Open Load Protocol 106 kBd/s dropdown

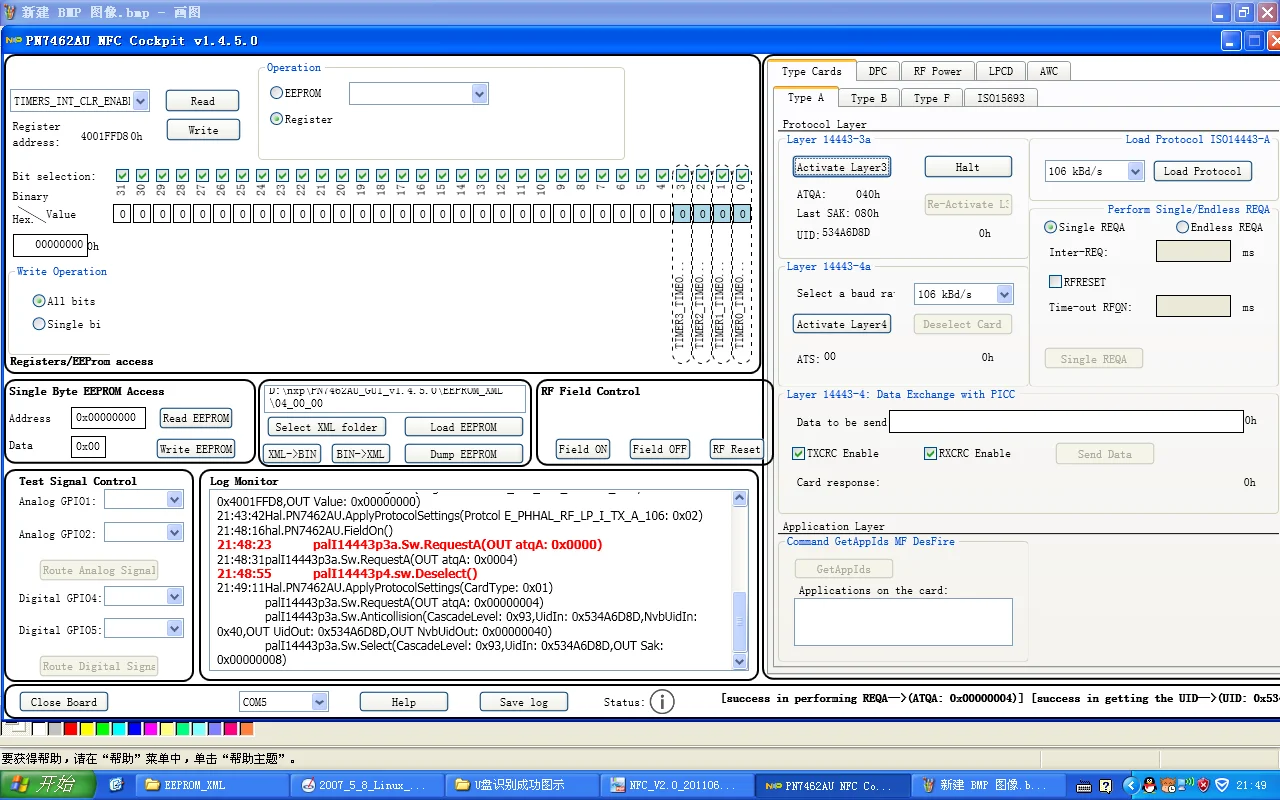[1135, 171]
